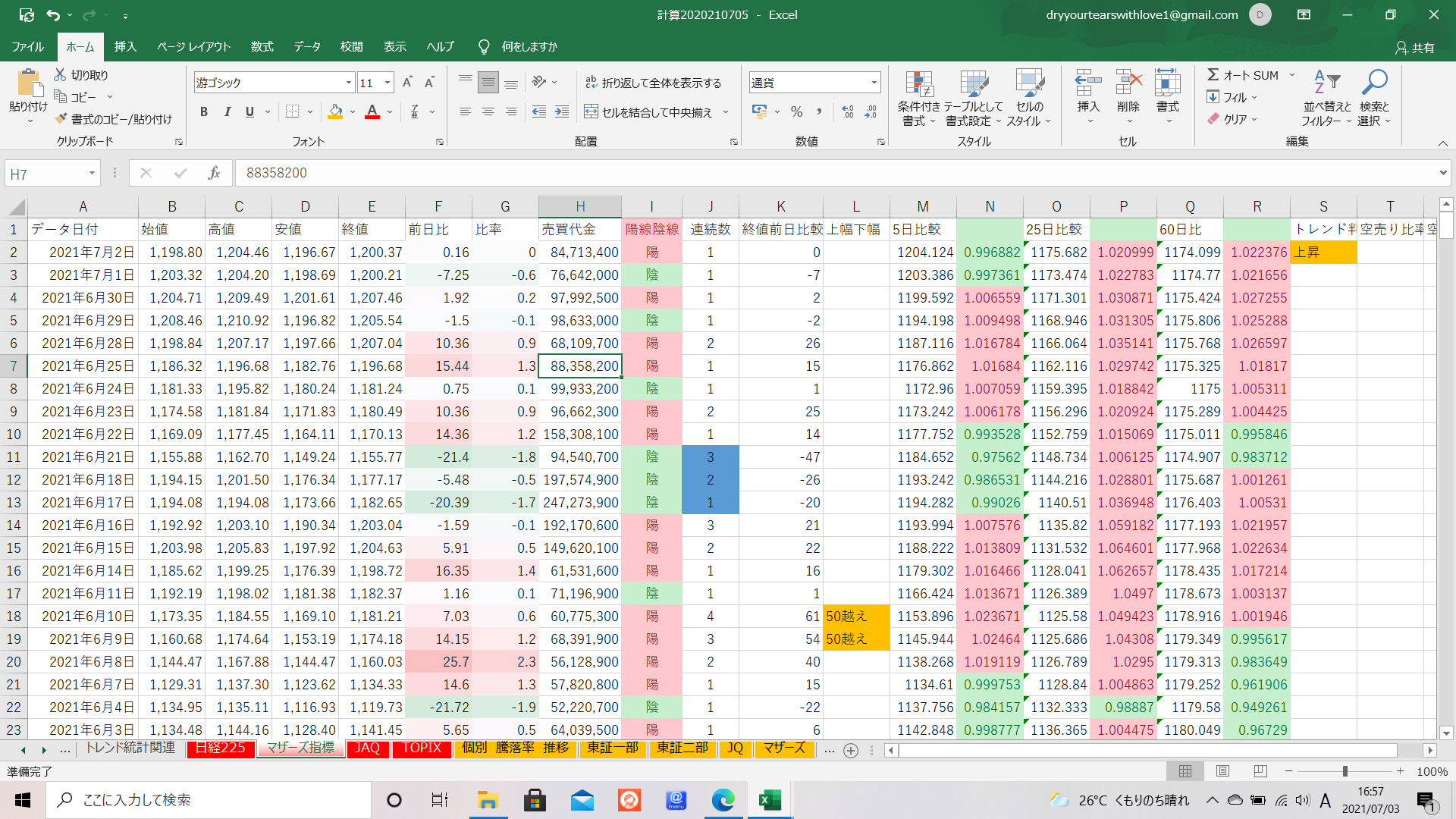Image resolution: width=1456 pixels, height=819 pixels.
Task: Apply fill color with paint bucket icon
Action: coord(335,112)
